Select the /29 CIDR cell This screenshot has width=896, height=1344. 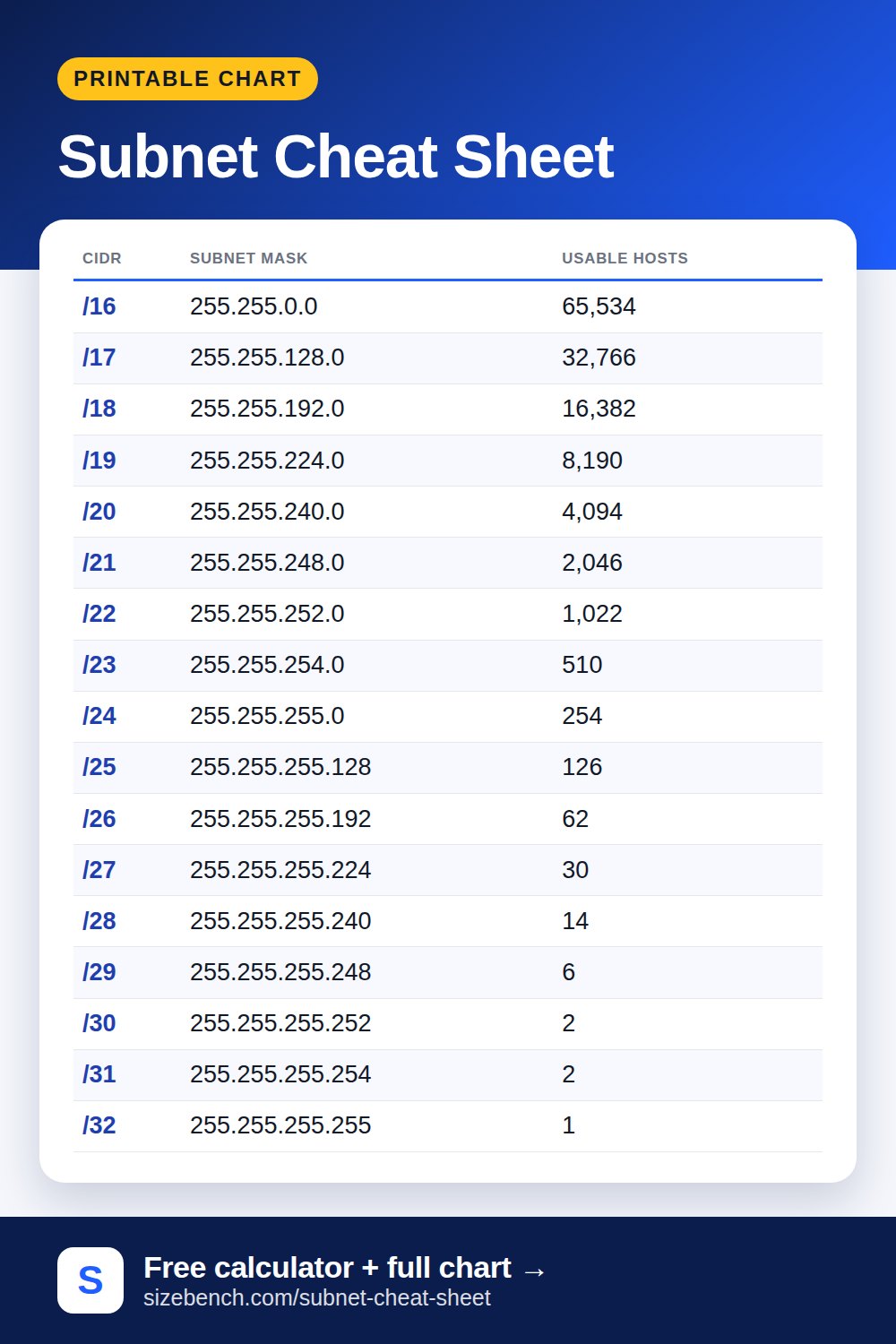tap(99, 972)
